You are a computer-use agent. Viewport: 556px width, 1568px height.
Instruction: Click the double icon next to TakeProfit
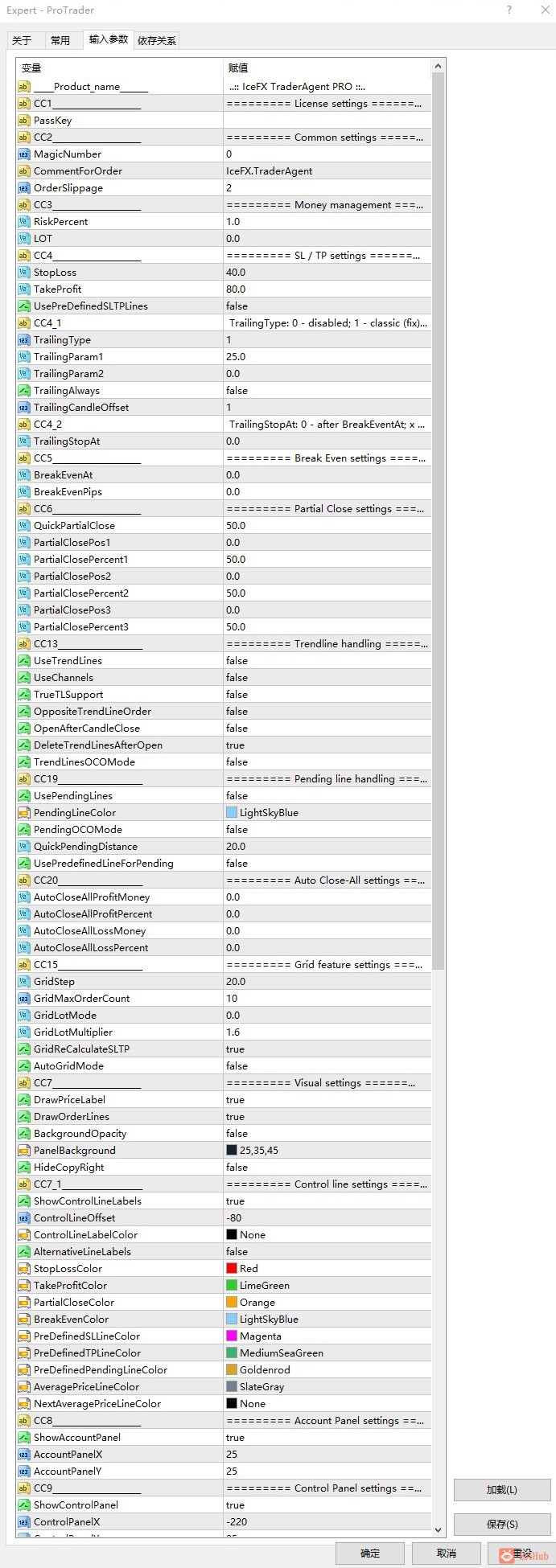(x=23, y=289)
